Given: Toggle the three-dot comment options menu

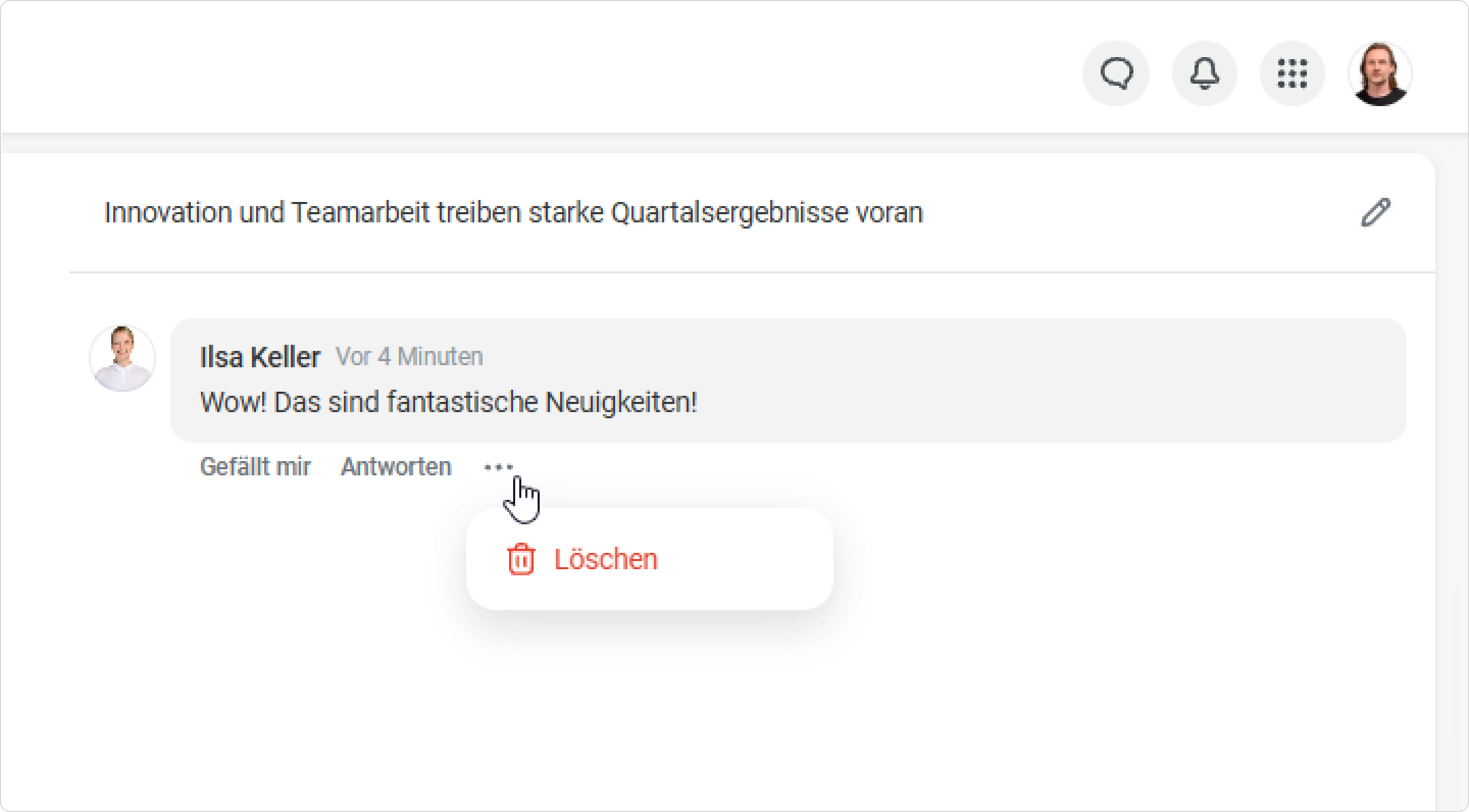Looking at the screenshot, I should [x=498, y=467].
